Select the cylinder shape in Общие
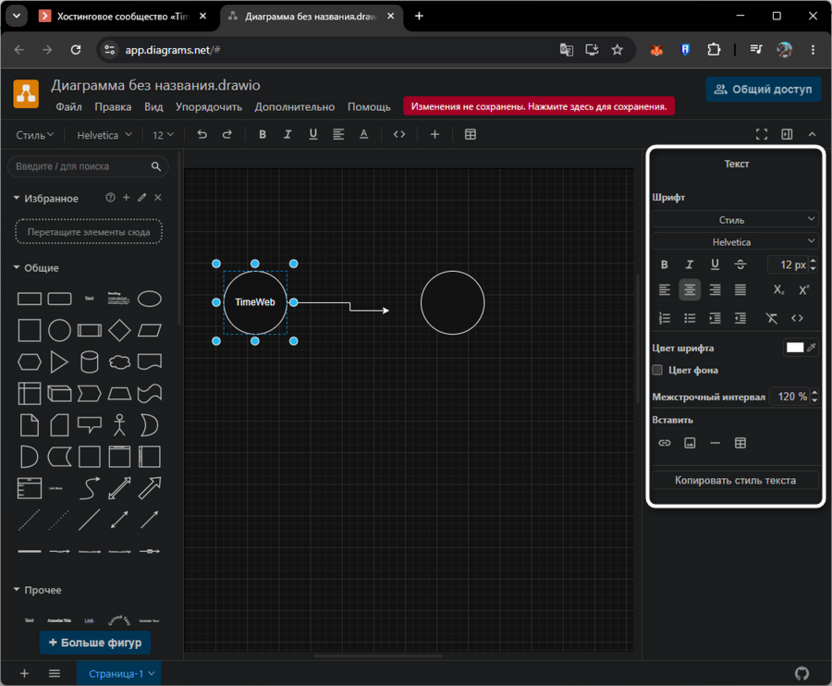Viewport: 832px width, 686px height. point(89,362)
